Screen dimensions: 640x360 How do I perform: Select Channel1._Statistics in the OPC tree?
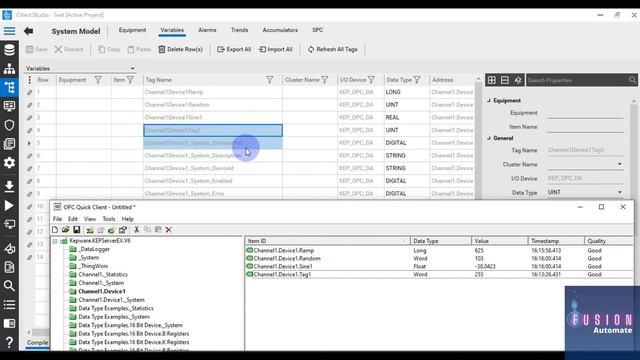[x=103, y=275]
